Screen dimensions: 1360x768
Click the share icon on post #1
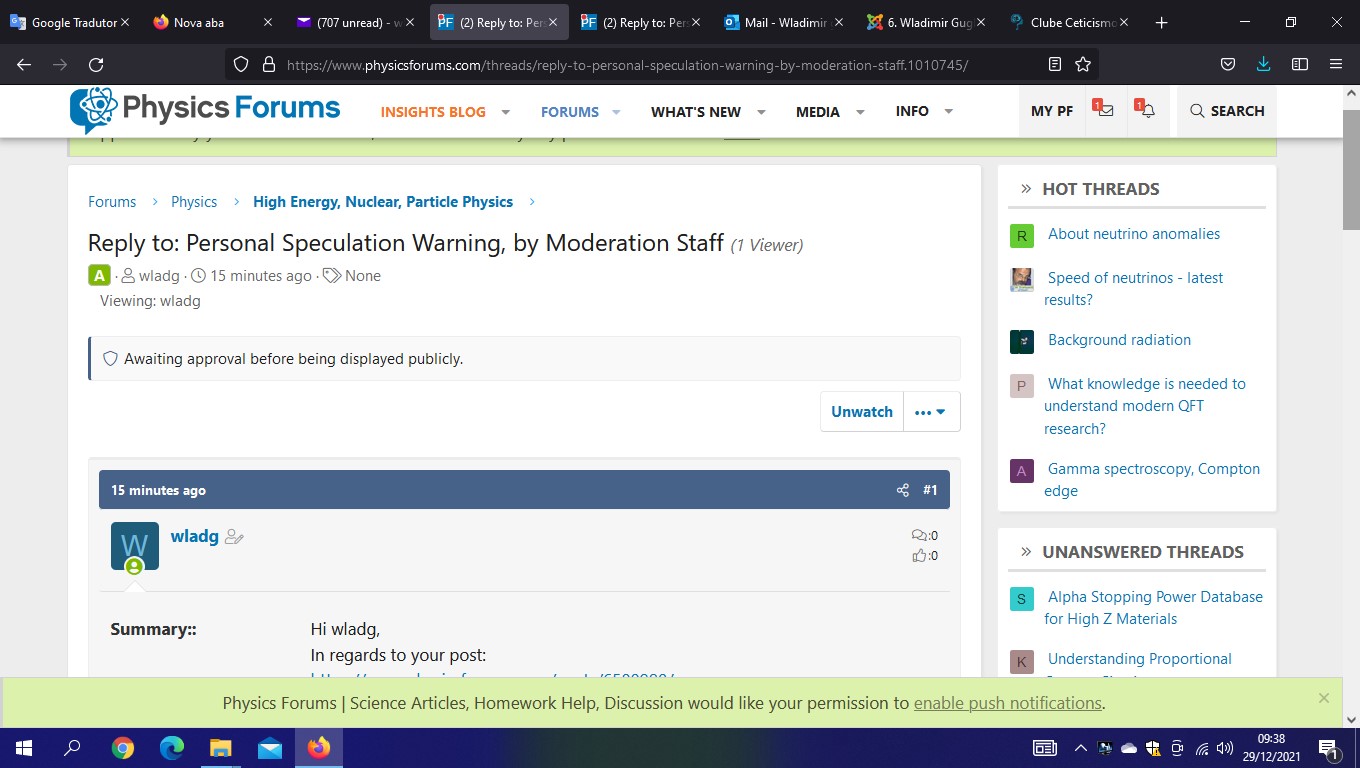click(902, 490)
